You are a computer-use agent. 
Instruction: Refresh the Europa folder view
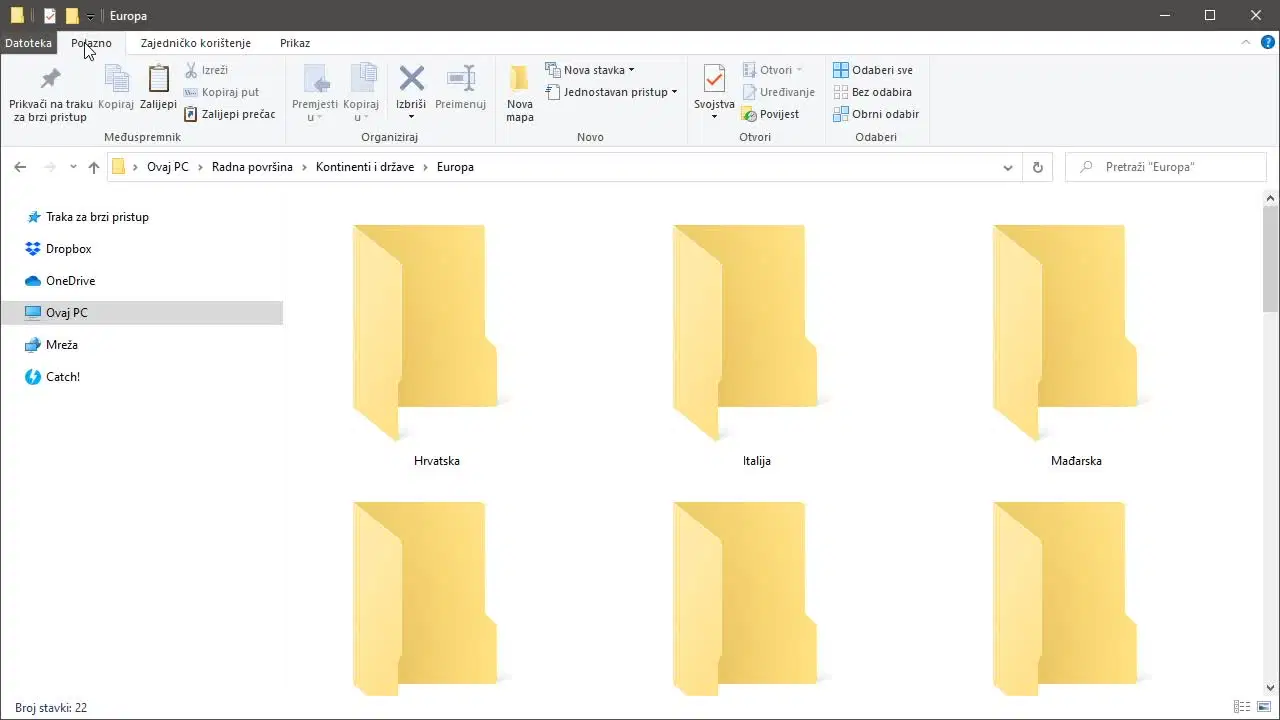pos(1037,167)
